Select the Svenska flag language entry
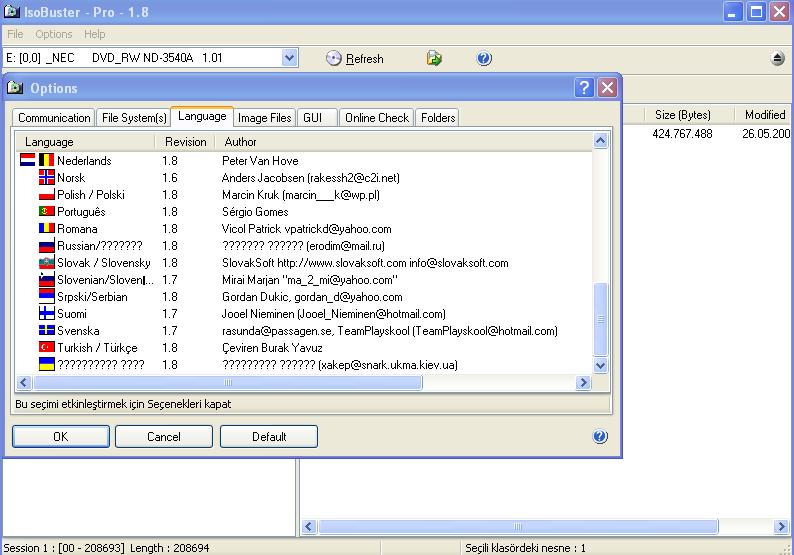The image size is (794, 555). pos(47,331)
